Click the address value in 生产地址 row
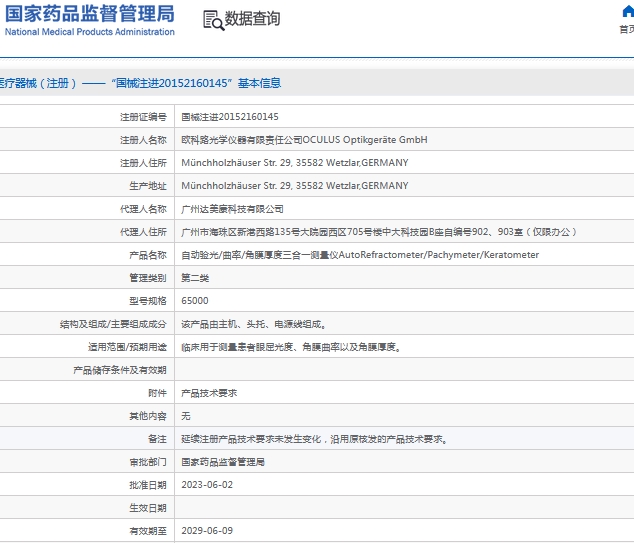 295,186
